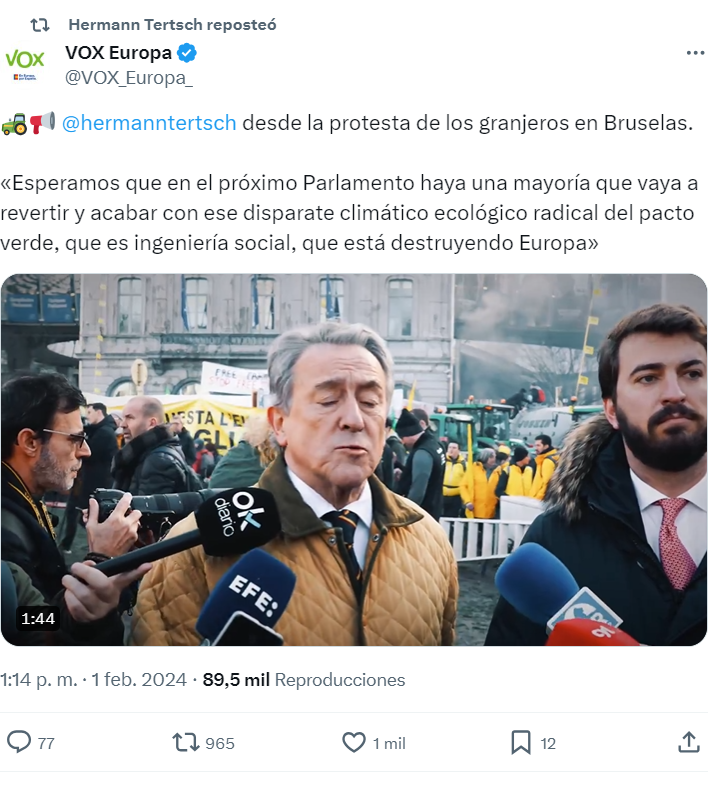Click the 12 bookmarks count
Viewport: 719px width, 788px height.
pyautogui.click(x=548, y=743)
